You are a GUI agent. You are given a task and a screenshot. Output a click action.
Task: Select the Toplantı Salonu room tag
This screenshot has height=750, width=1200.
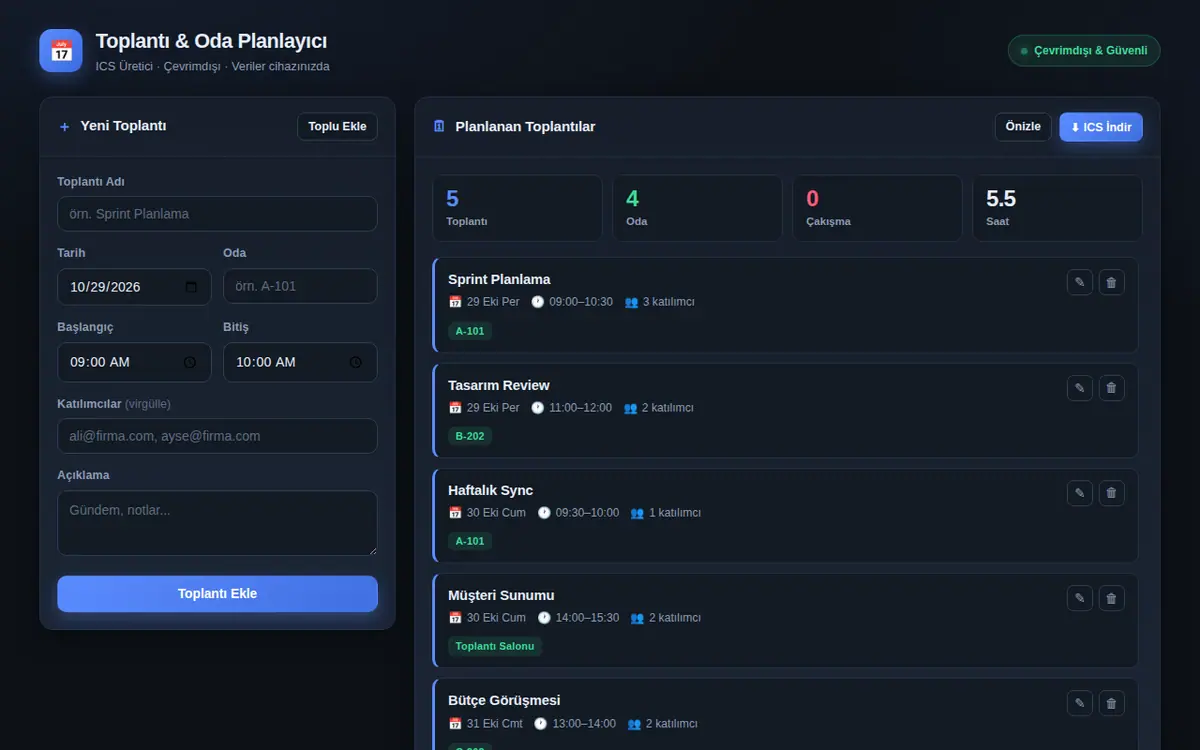click(495, 646)
